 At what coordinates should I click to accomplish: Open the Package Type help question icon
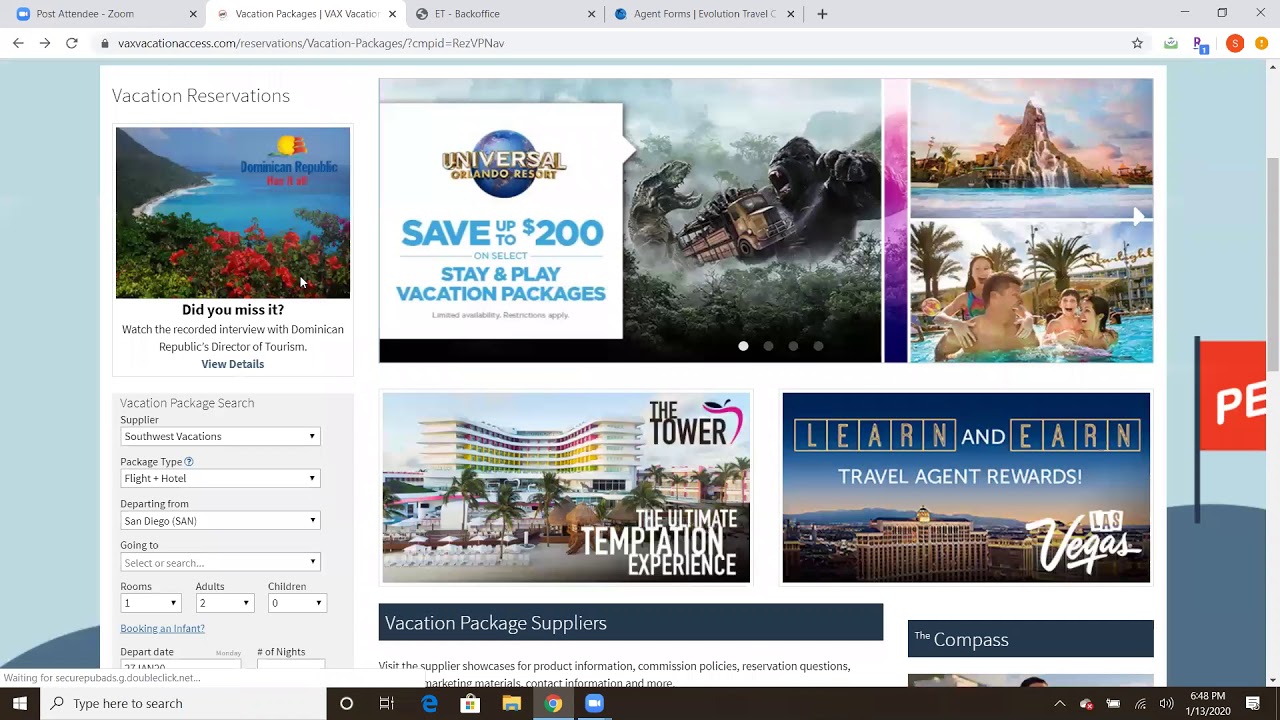click(189, 462)
